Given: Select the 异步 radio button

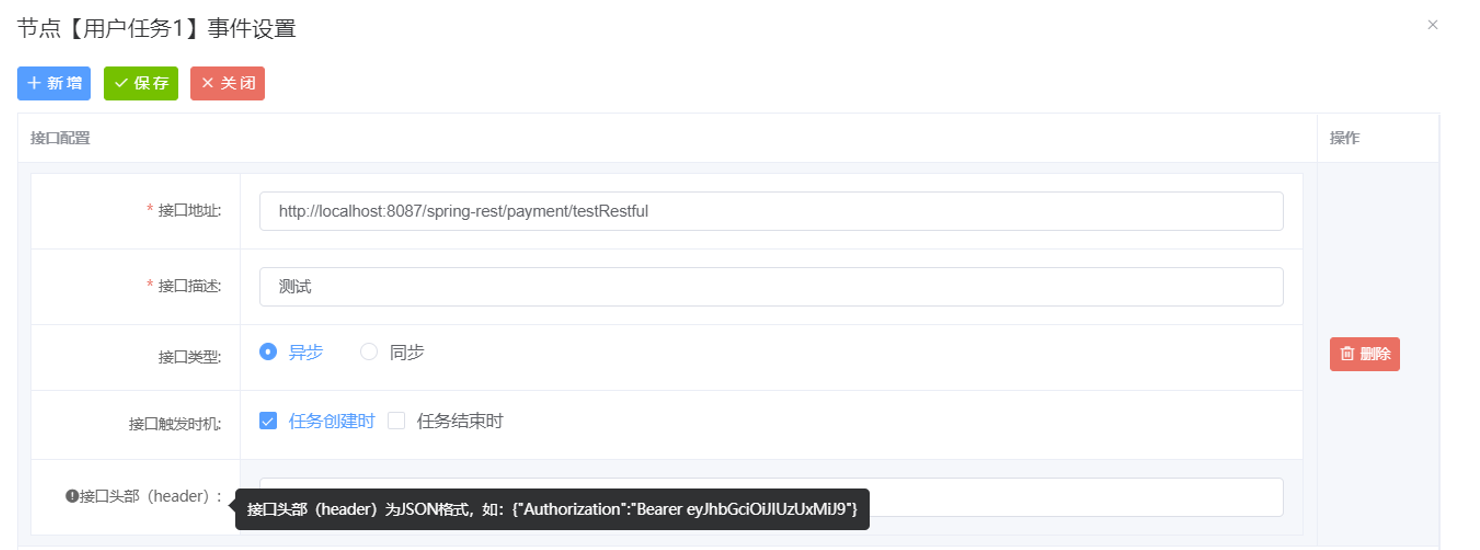Looking at the screenshot, I should [x=267, y=352].
